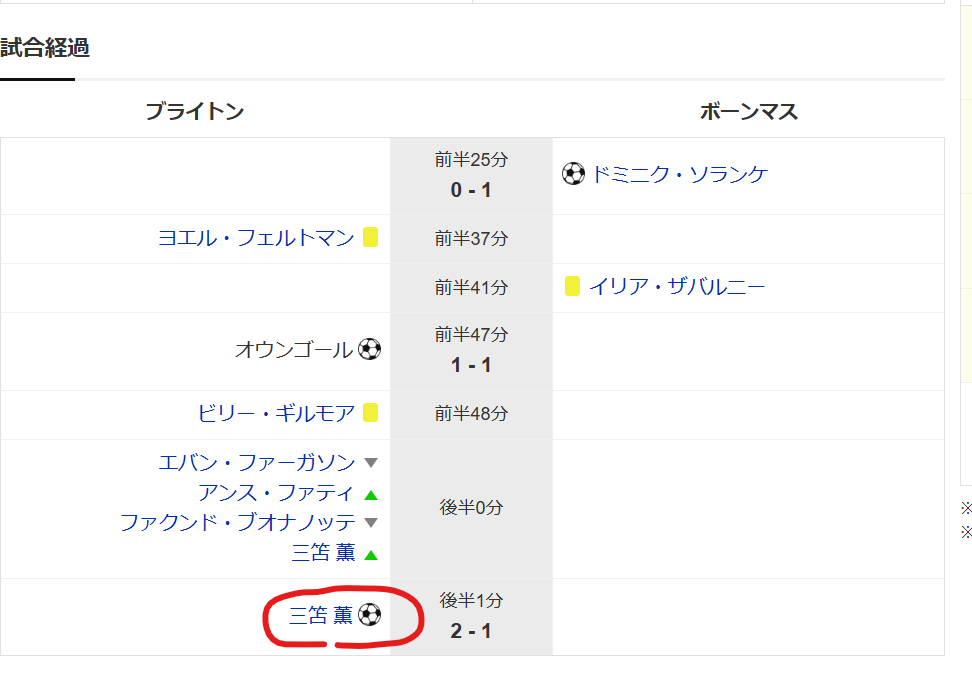Screen dimensions: 972x678
Task: Click the soccer ball icon beside オウンゴール
Action: click(369, 349)
